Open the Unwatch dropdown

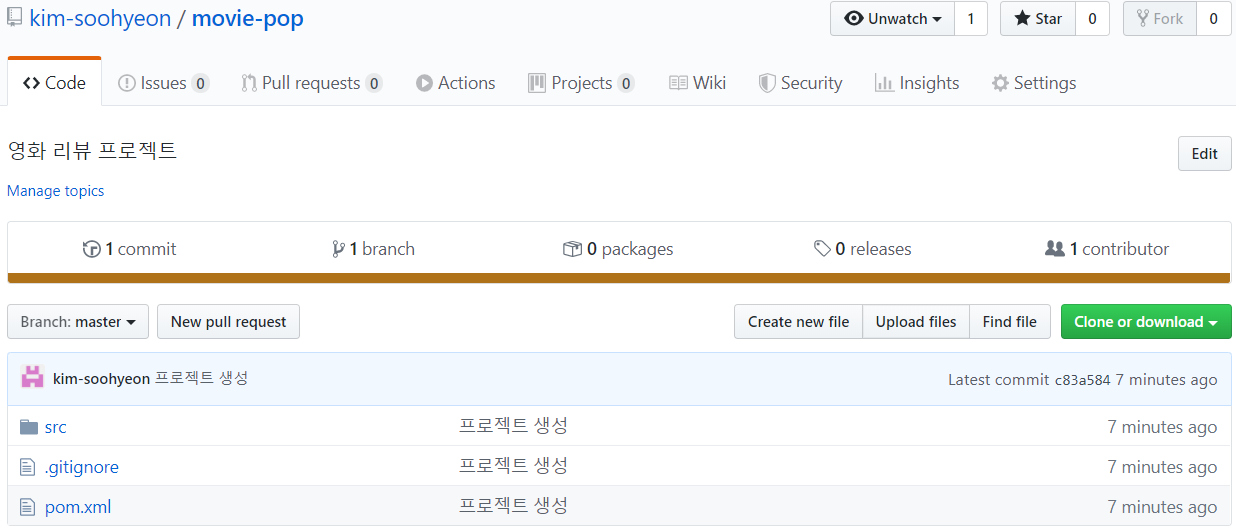tap(893, 19)
